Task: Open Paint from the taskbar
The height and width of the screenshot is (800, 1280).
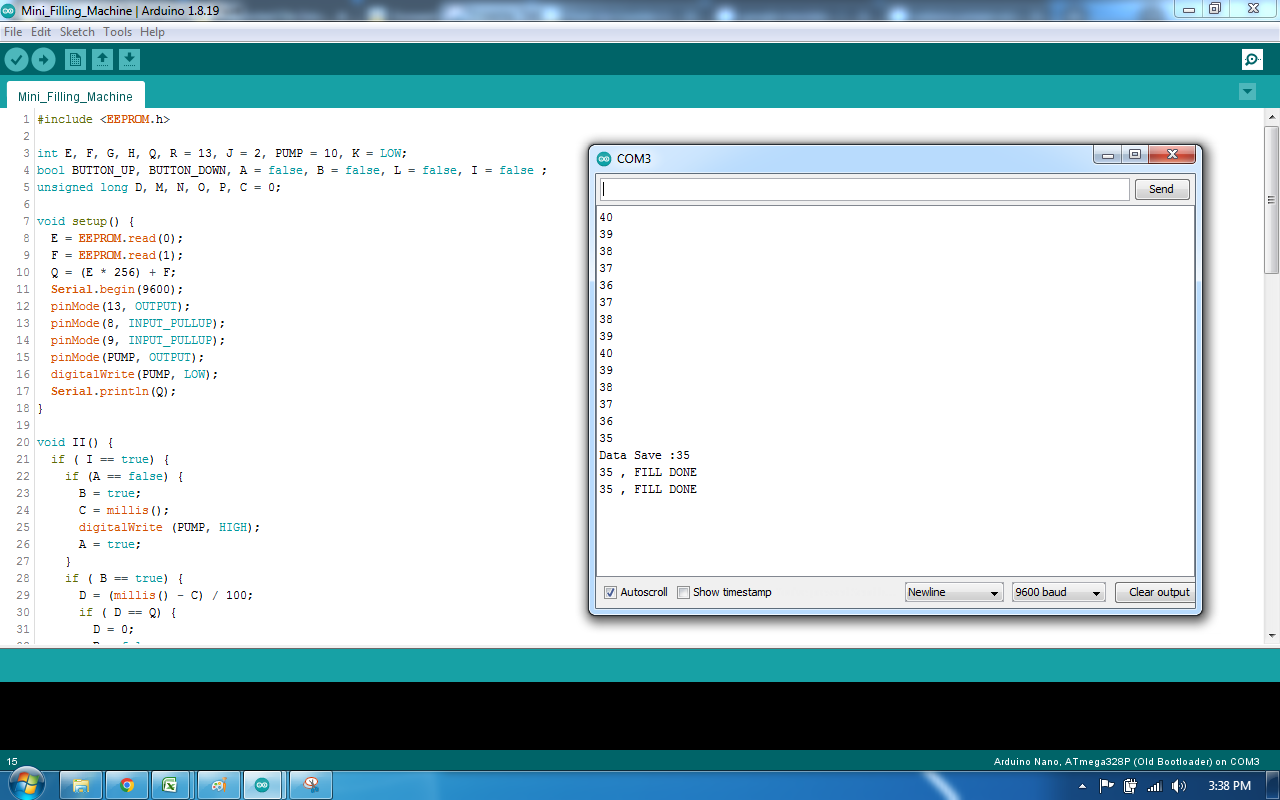Action: pyautogui.click(x=218, y=785)
